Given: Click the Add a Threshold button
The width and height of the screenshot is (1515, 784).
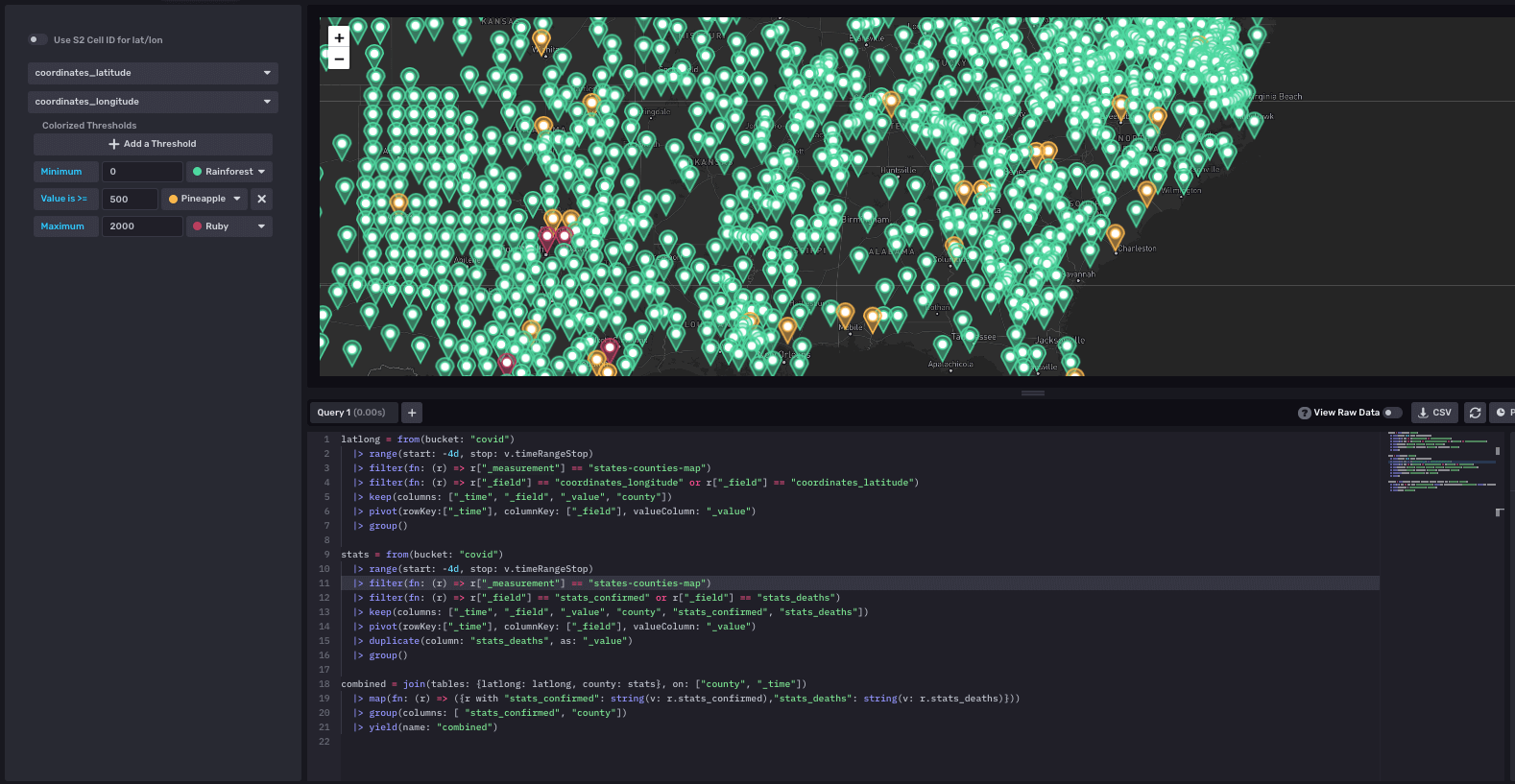Looking at the screenshot, I should 153,144.
